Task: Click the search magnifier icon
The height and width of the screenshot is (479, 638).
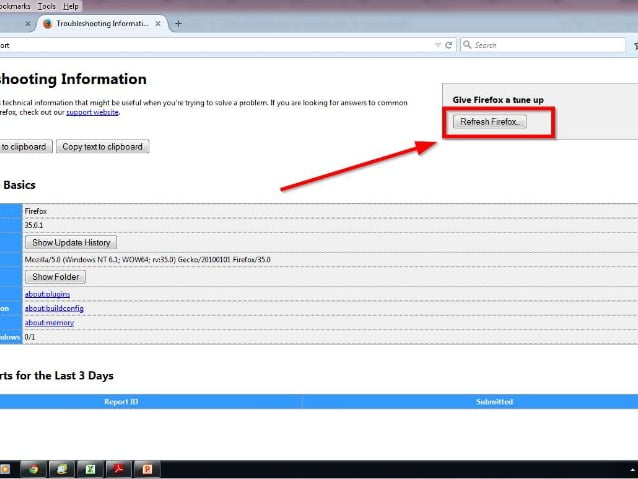Action: pos(467,44)
